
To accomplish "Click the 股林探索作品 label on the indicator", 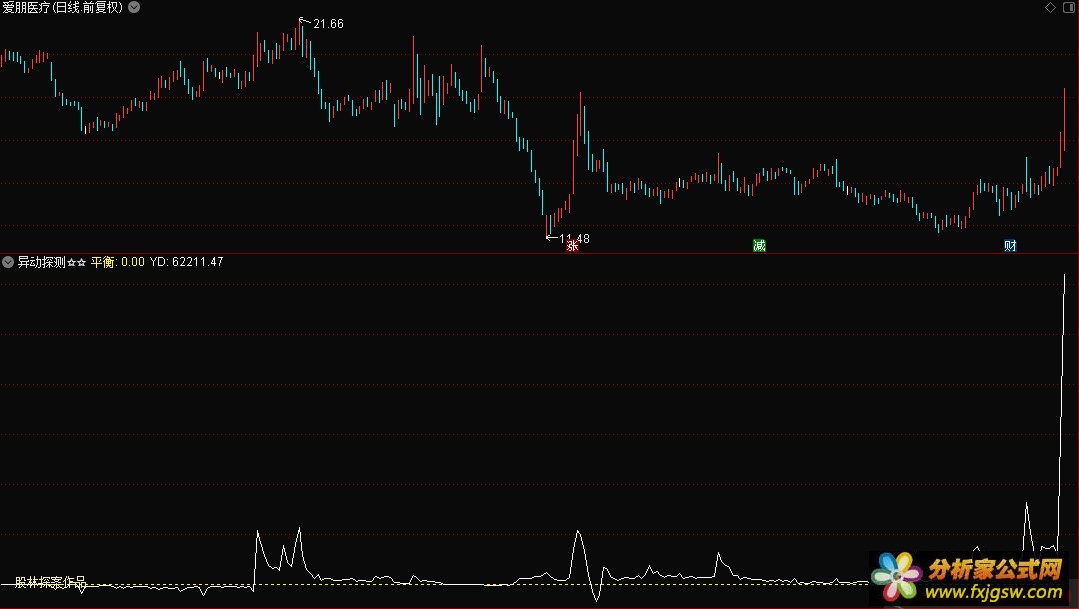I will [50, 583].
